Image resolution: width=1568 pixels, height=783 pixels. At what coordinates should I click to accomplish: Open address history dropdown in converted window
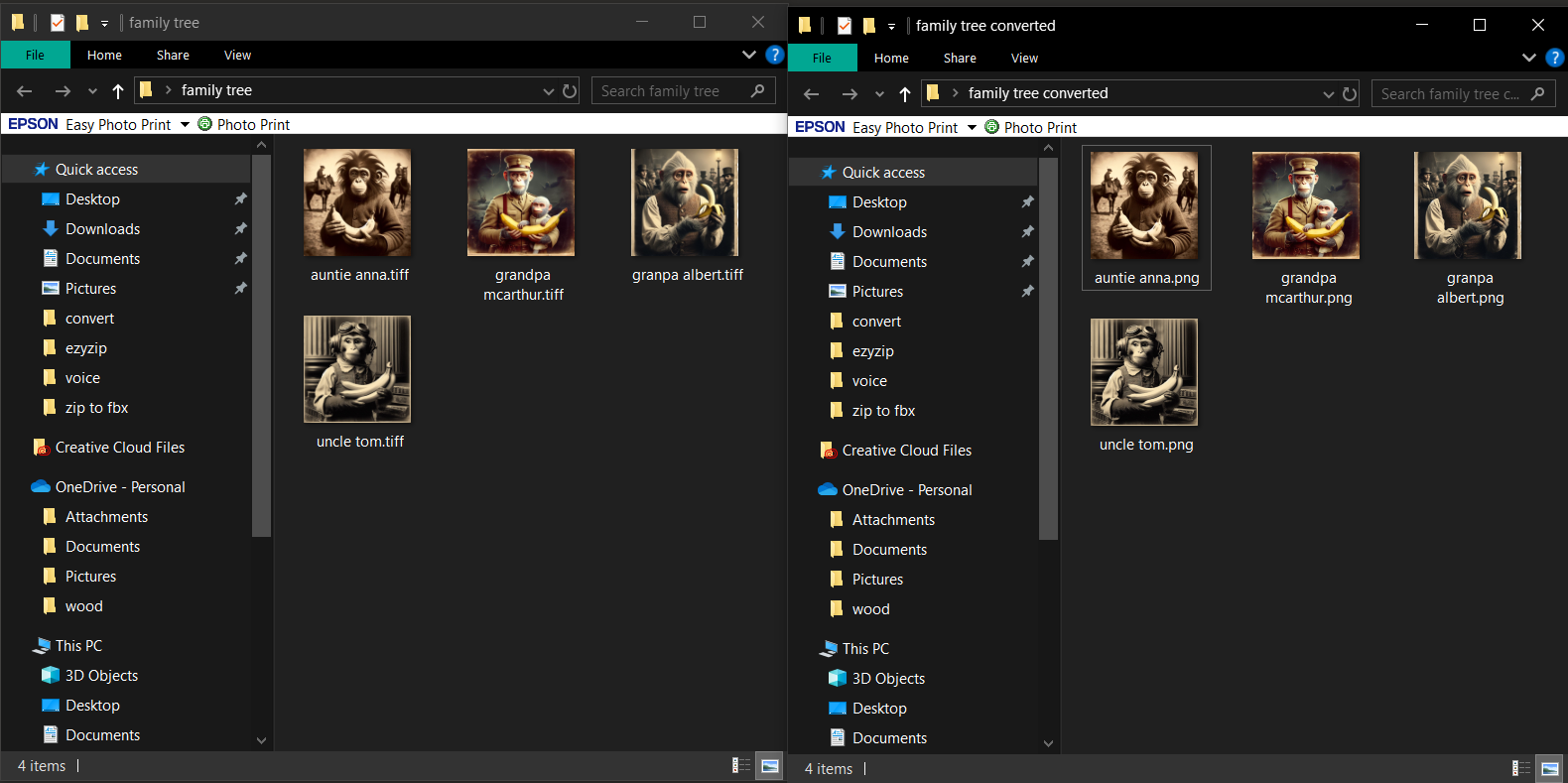coord(1329,94)
